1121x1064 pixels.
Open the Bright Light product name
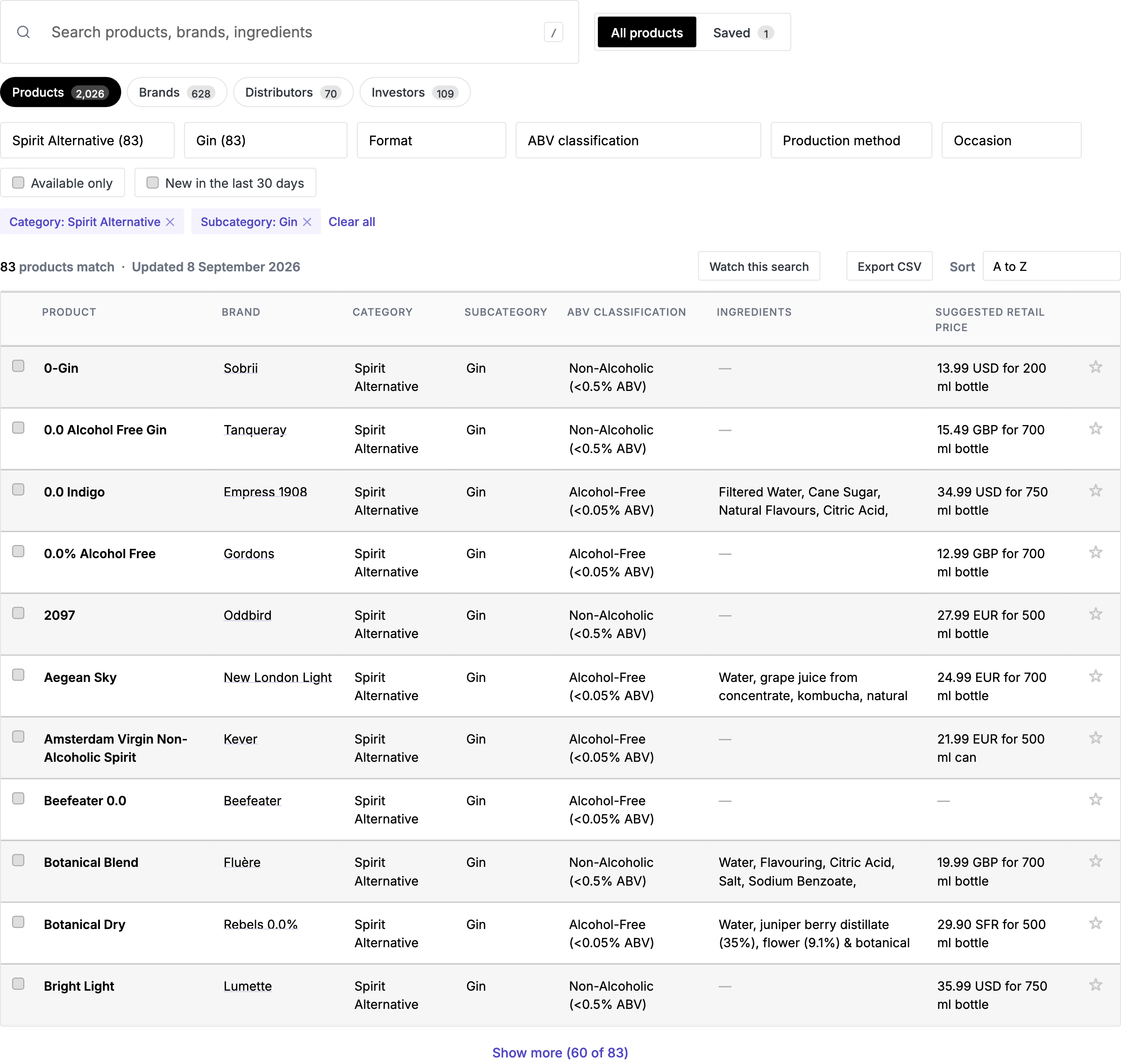pyautogui.click(x=79, y=986)
